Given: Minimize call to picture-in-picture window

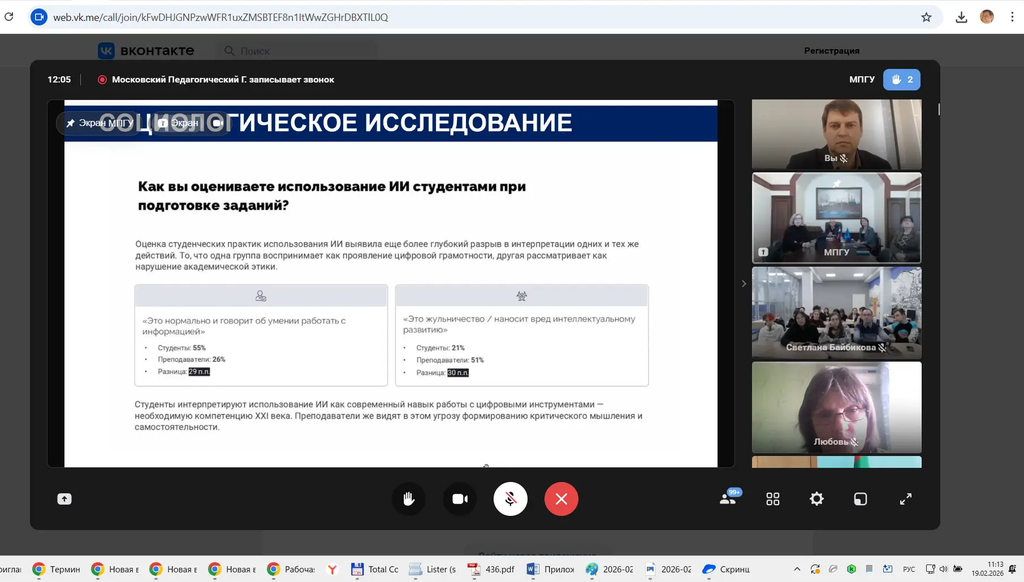Looking at the screenshot, I should tap(860, 499).
